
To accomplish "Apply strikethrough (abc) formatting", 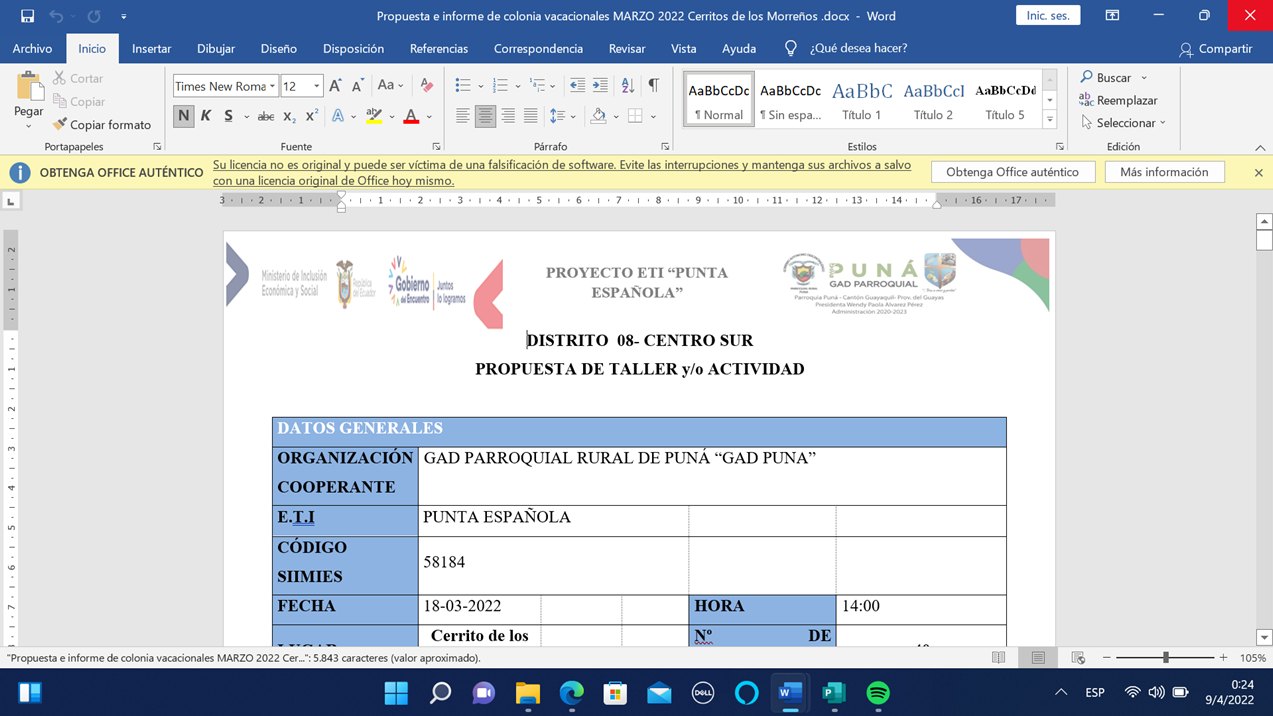I will click(x=265, y=117).
